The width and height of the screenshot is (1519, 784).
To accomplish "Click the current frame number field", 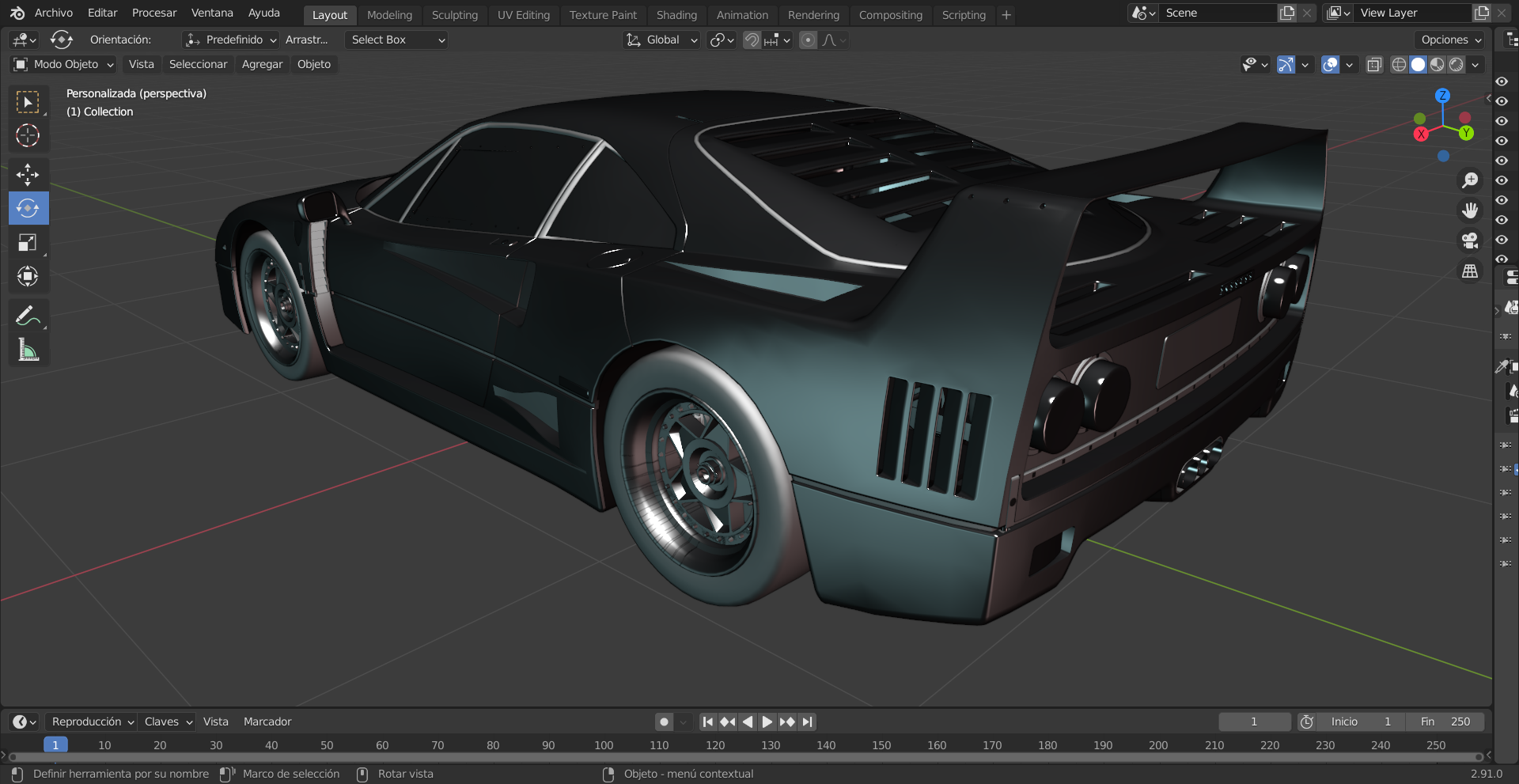I will (x=1254, y=722).
